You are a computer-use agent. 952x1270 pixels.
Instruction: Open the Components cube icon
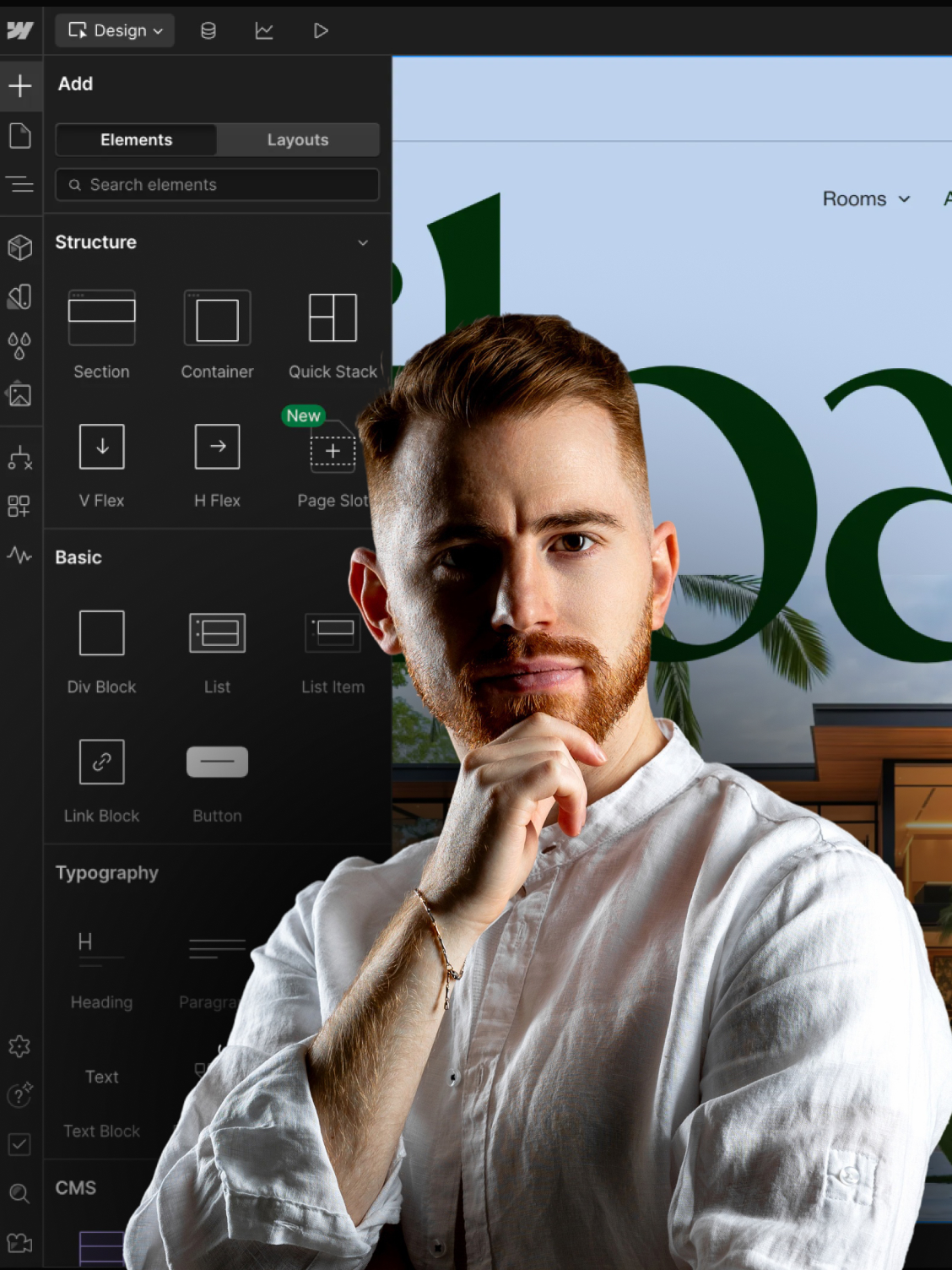[x=20, y=247]
